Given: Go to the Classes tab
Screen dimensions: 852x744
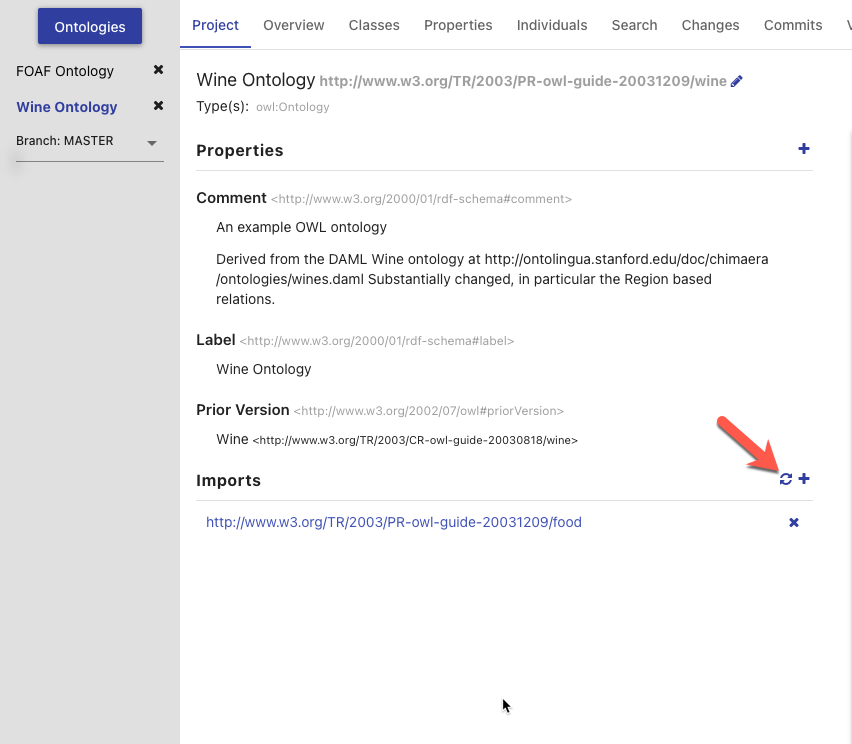Looking at the screenshot, I should coord(374,25).
